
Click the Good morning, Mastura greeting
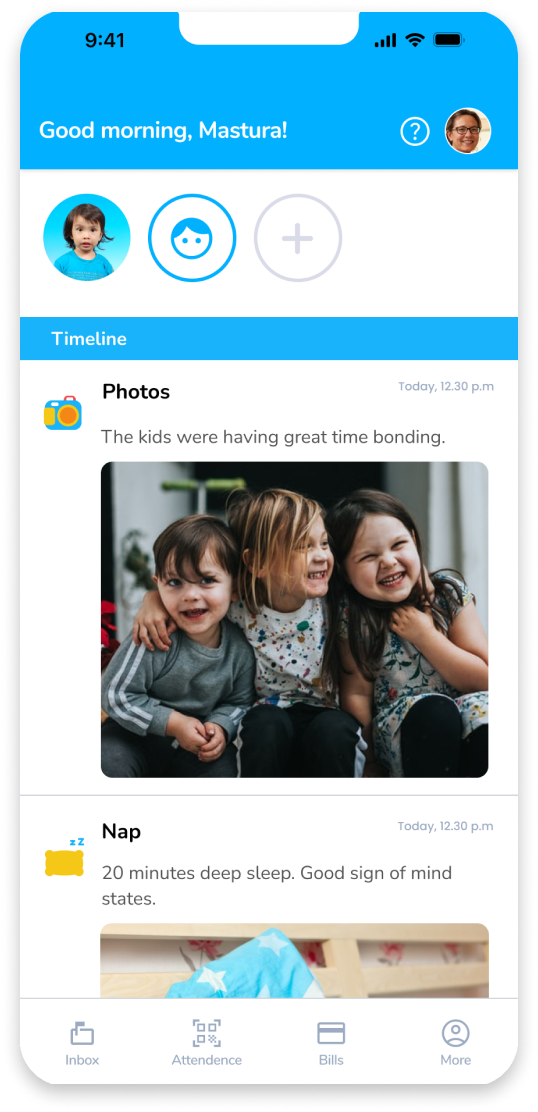(163, 130)
